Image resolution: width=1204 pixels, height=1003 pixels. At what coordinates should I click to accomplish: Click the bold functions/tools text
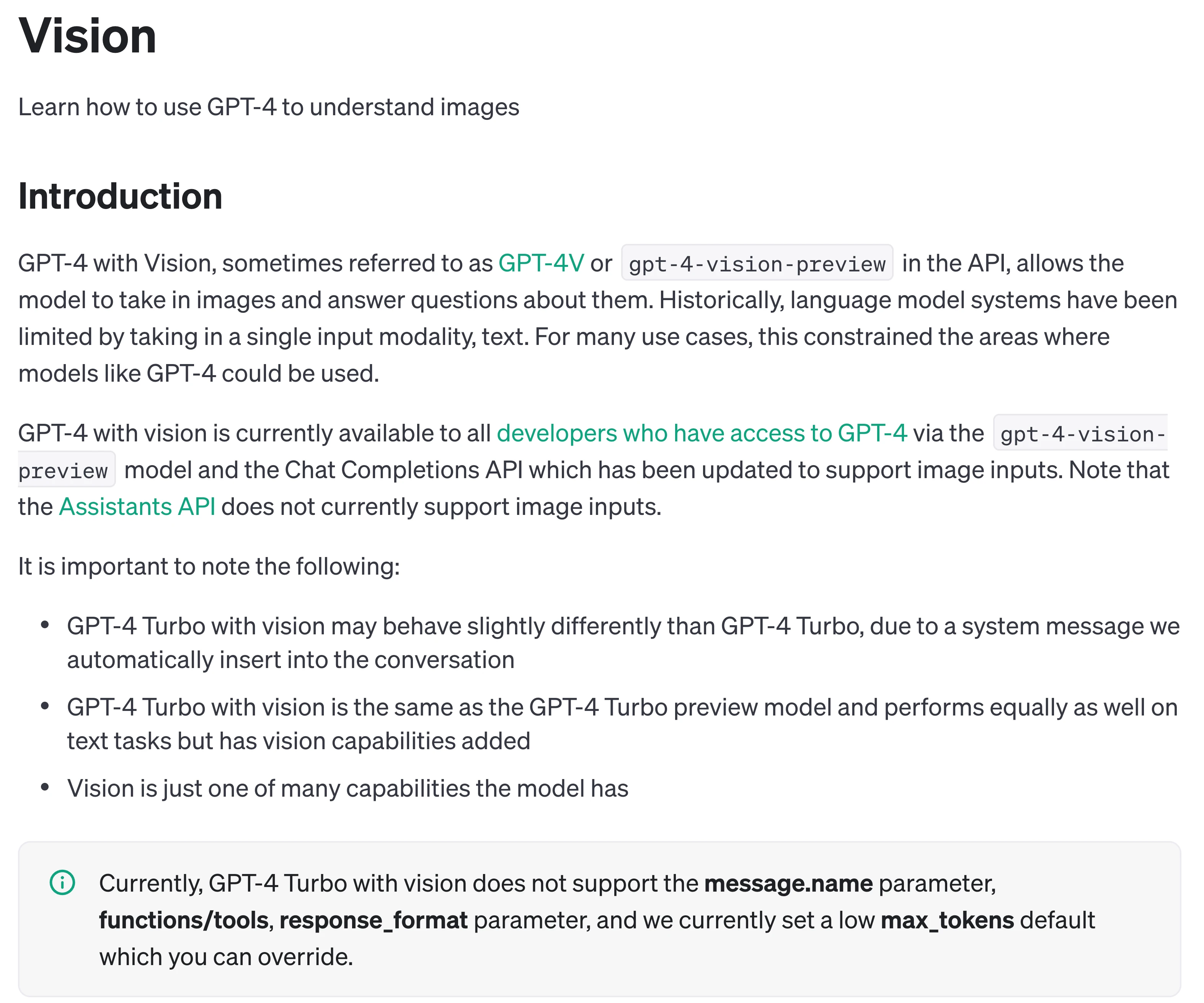(183, 920)
